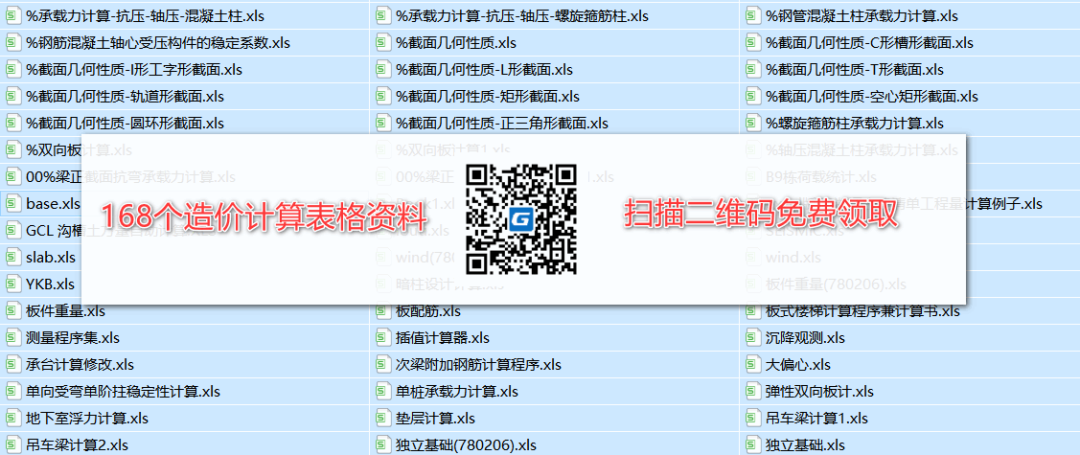This screenshot has height=455, width=1080.
Task: Select the file icon for %截面几何性质-圆环形截面.xls
Action: point(13,123)
